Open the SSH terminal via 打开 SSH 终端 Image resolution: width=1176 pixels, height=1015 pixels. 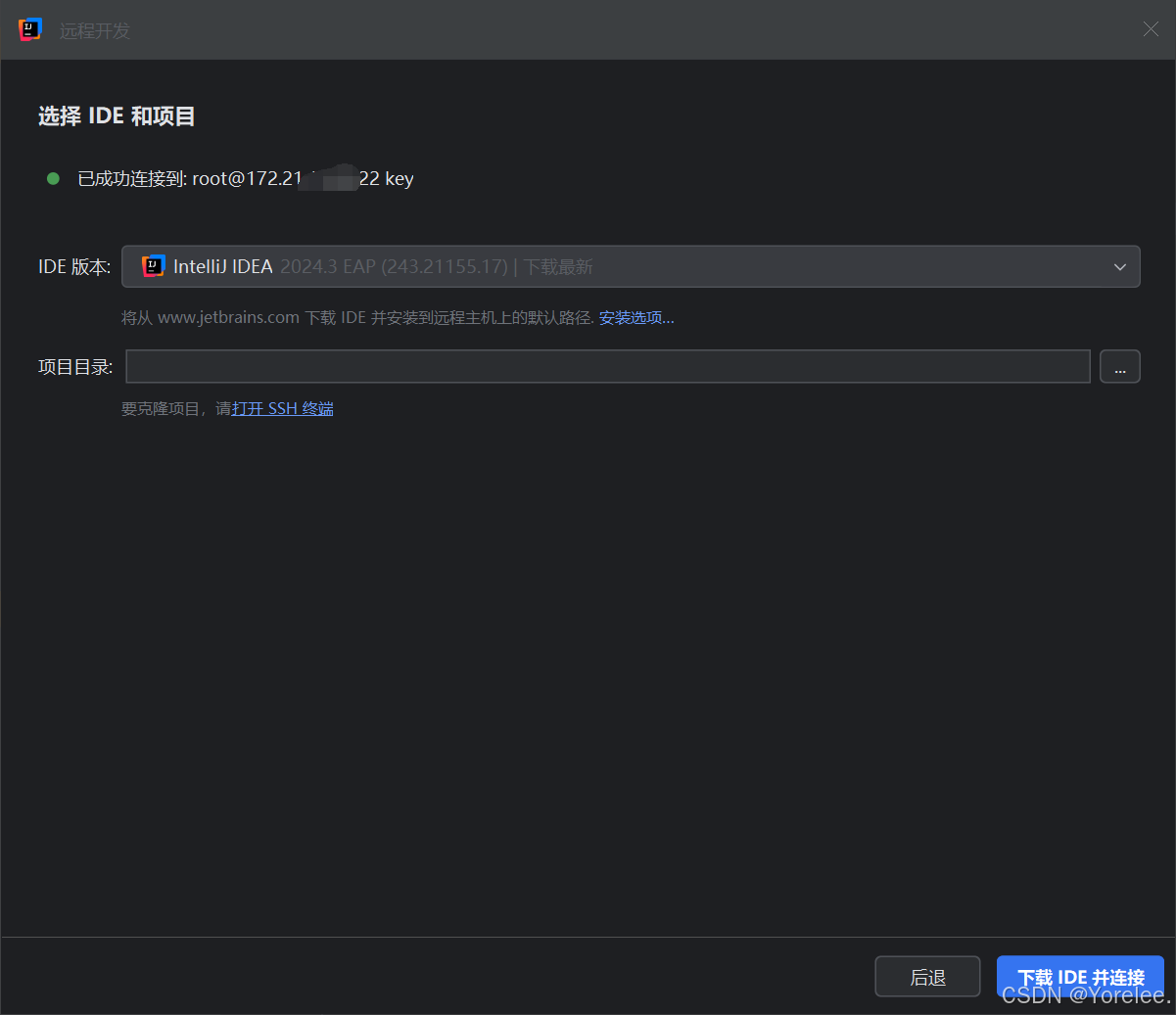coord(282,408)
